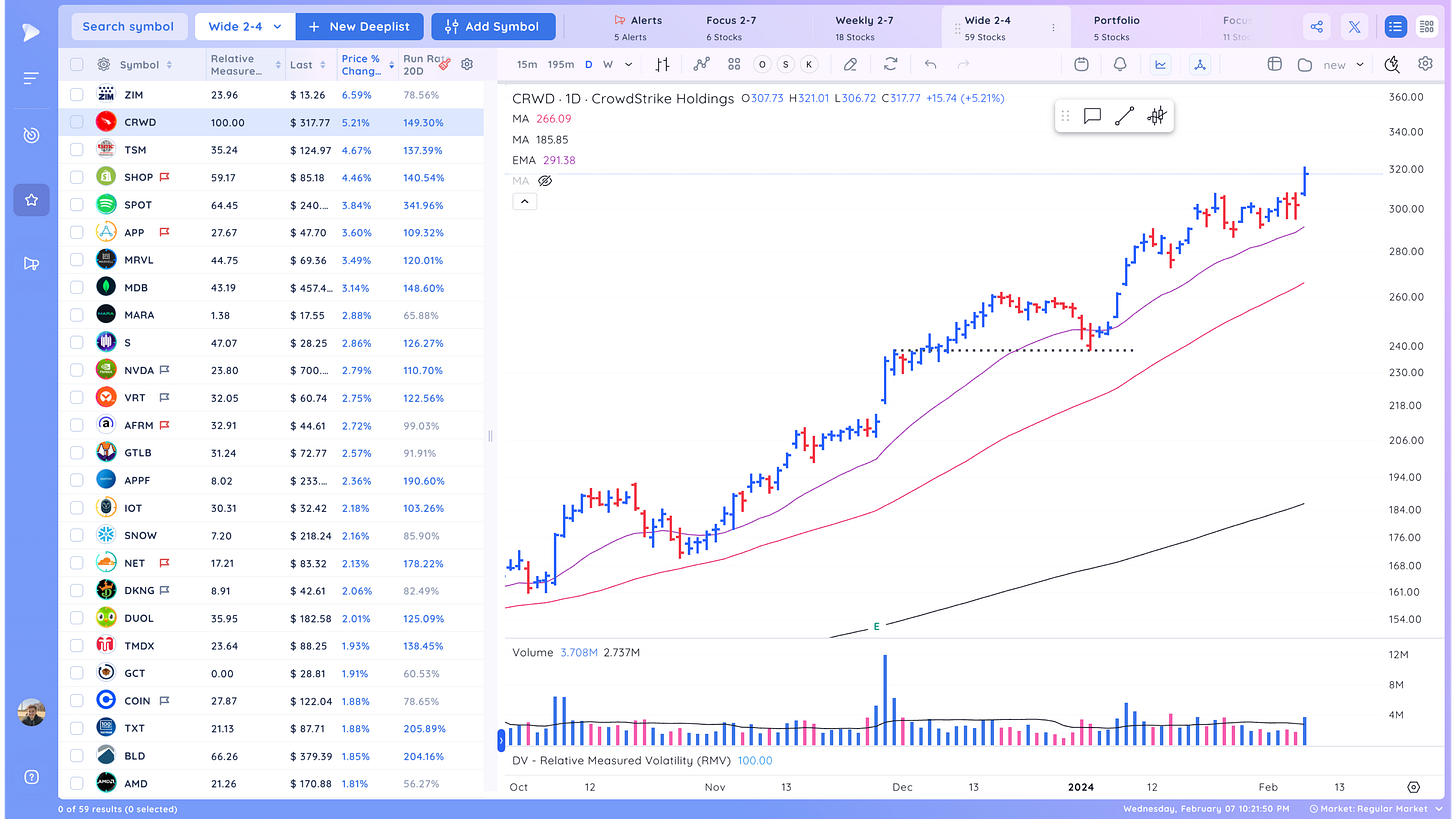Collapse the indicator legend chevron
The image size is (1456, 819).
[x=525, y=201]
